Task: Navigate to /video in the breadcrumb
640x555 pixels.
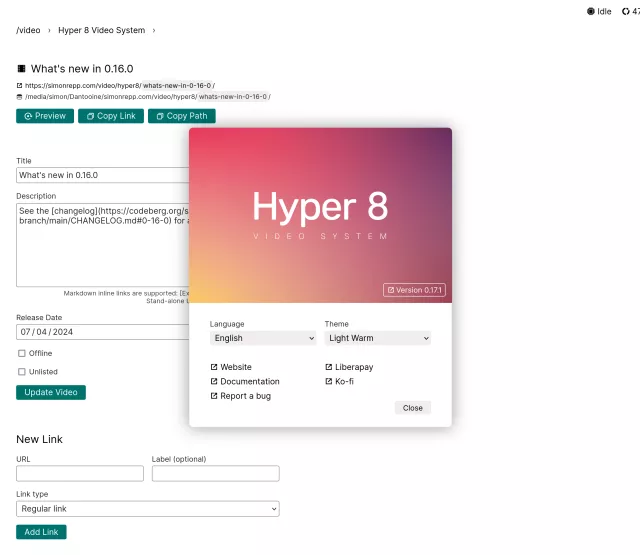Action: coord(28,31)
